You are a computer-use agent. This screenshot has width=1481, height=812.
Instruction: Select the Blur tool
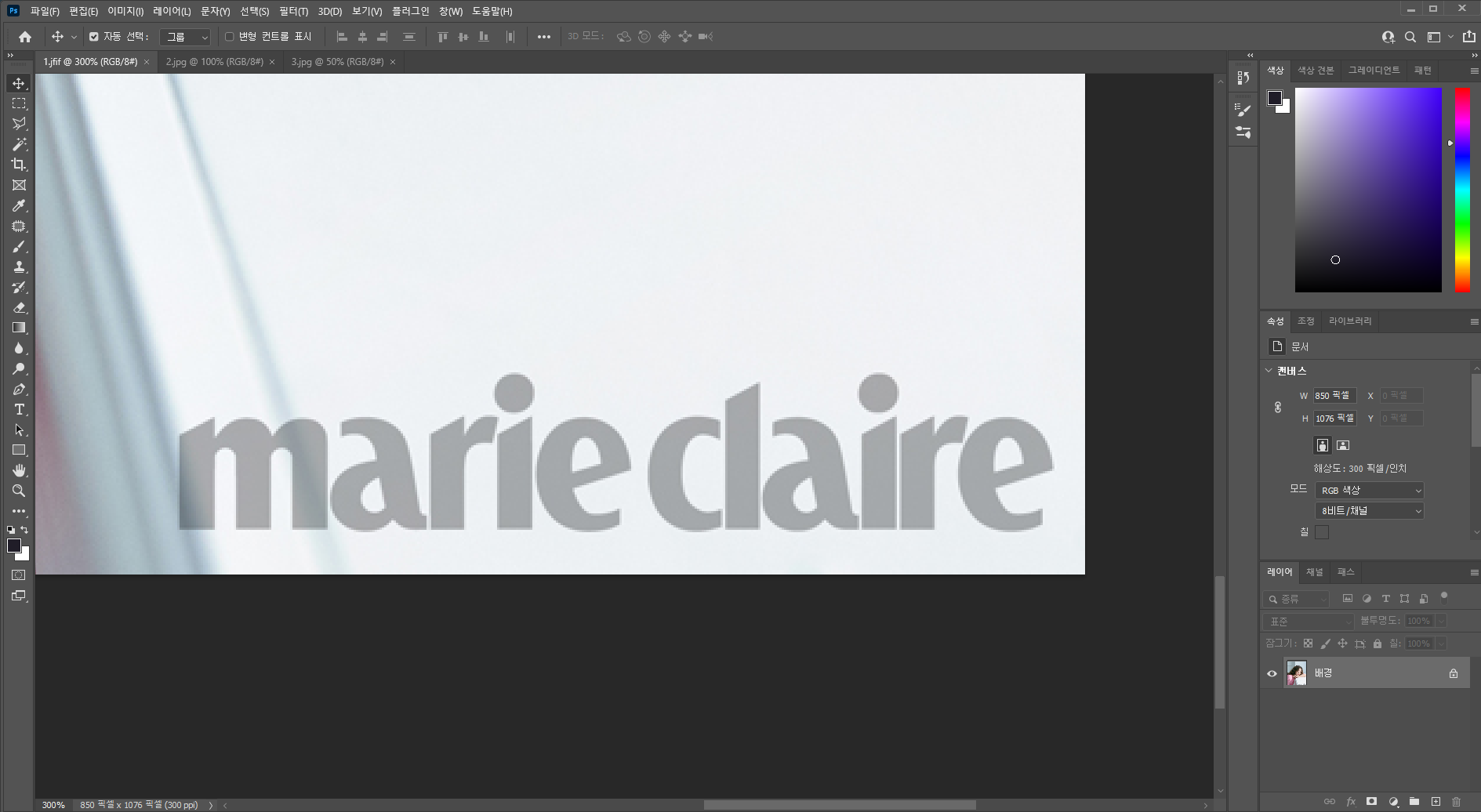click(19, 348)
